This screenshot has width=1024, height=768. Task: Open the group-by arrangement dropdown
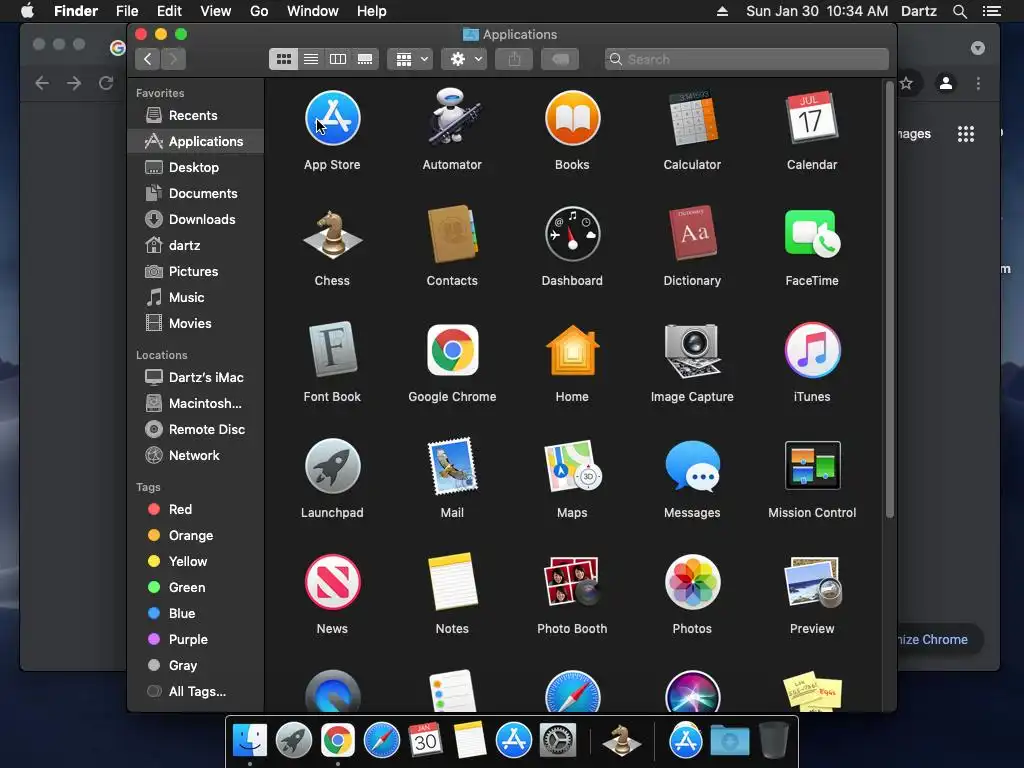click(410, 59)
